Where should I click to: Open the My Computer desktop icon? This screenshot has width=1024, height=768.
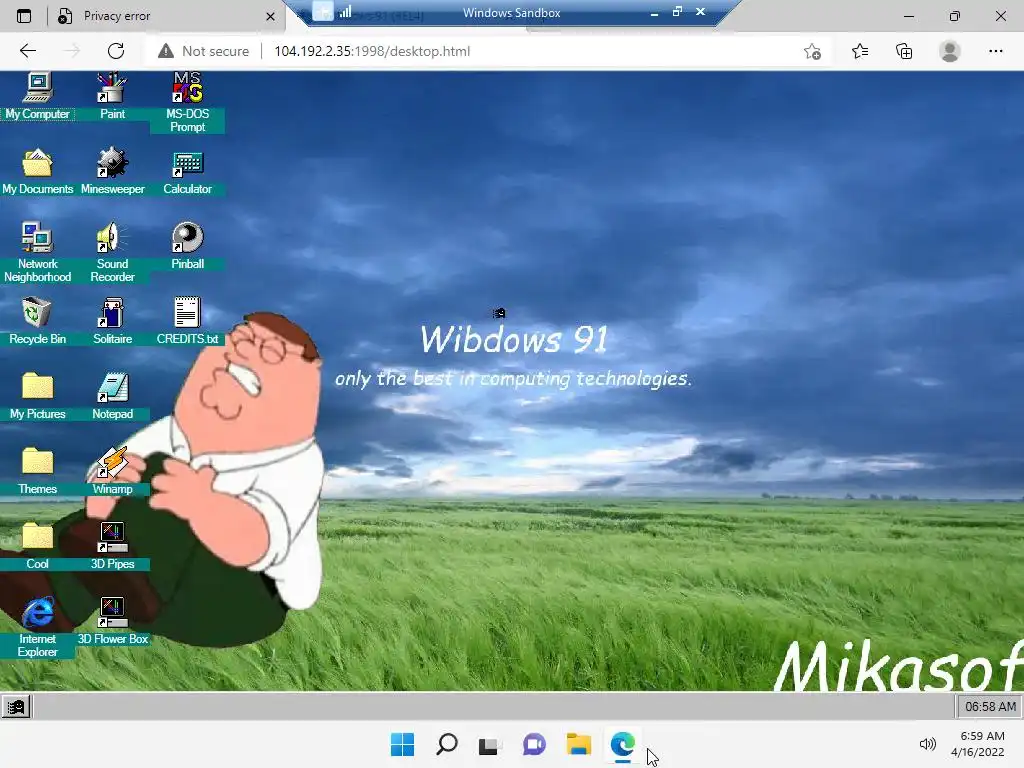coord(37,96)
